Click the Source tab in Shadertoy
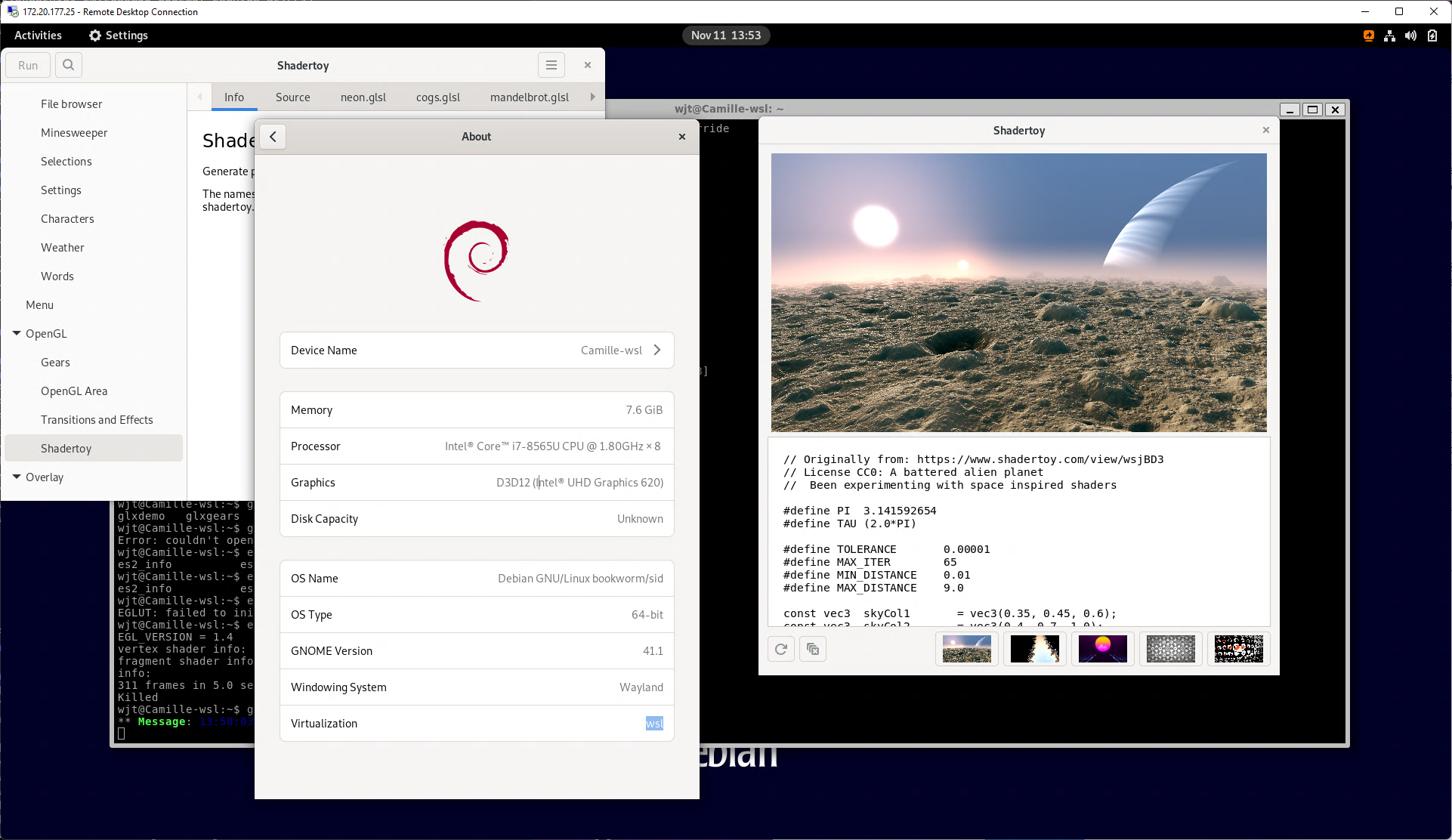 click(292, 97)
